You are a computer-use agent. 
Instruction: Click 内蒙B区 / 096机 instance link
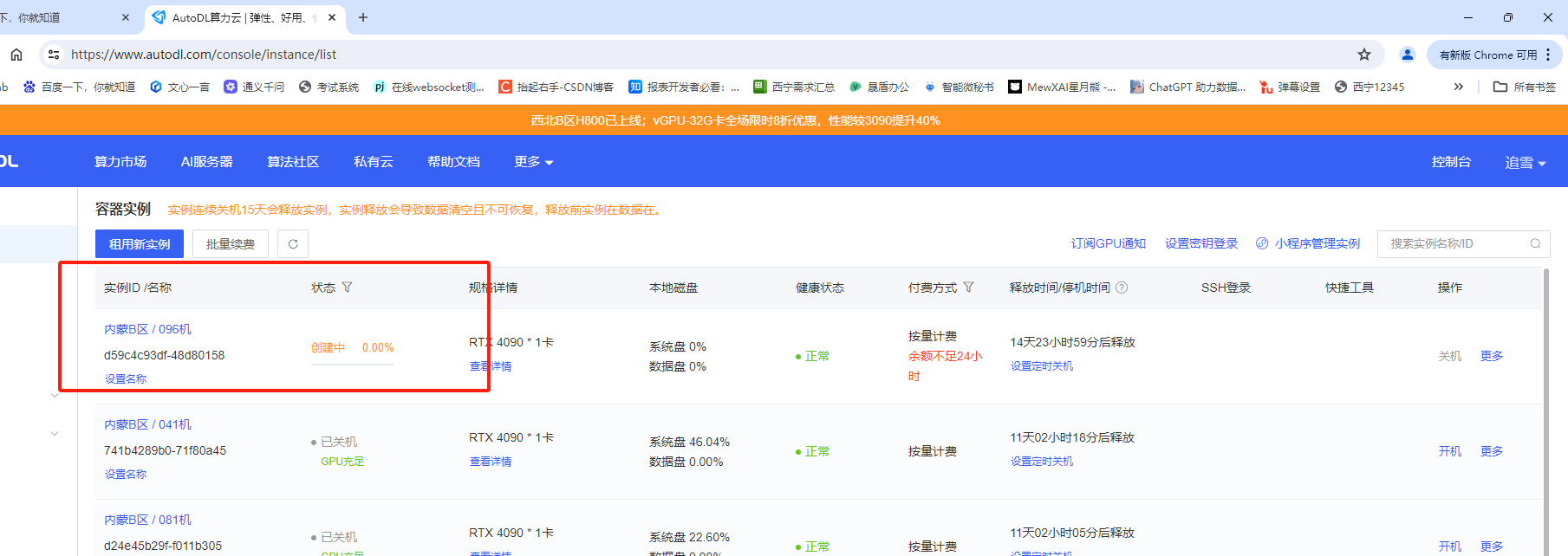pos(147,329)
